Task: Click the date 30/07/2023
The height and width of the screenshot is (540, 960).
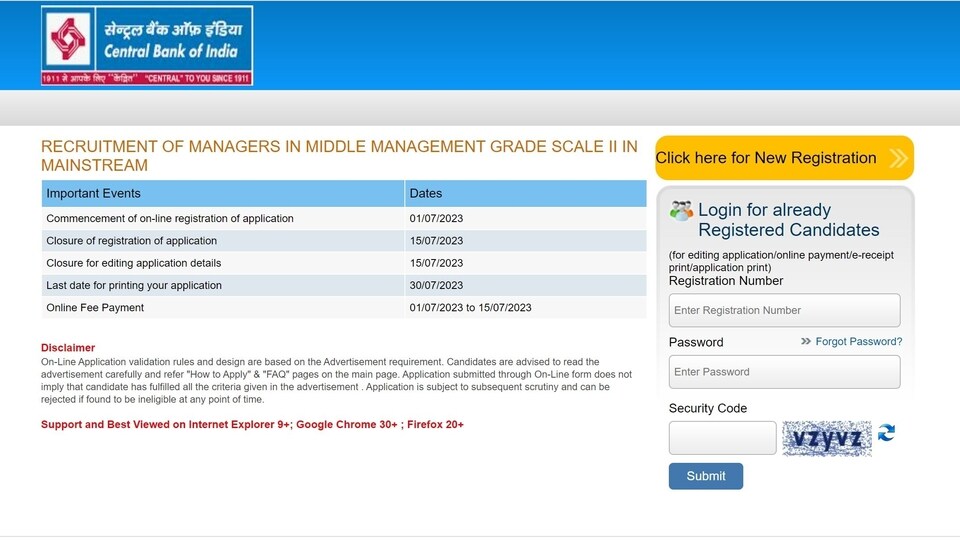Action: click(436, 285)
